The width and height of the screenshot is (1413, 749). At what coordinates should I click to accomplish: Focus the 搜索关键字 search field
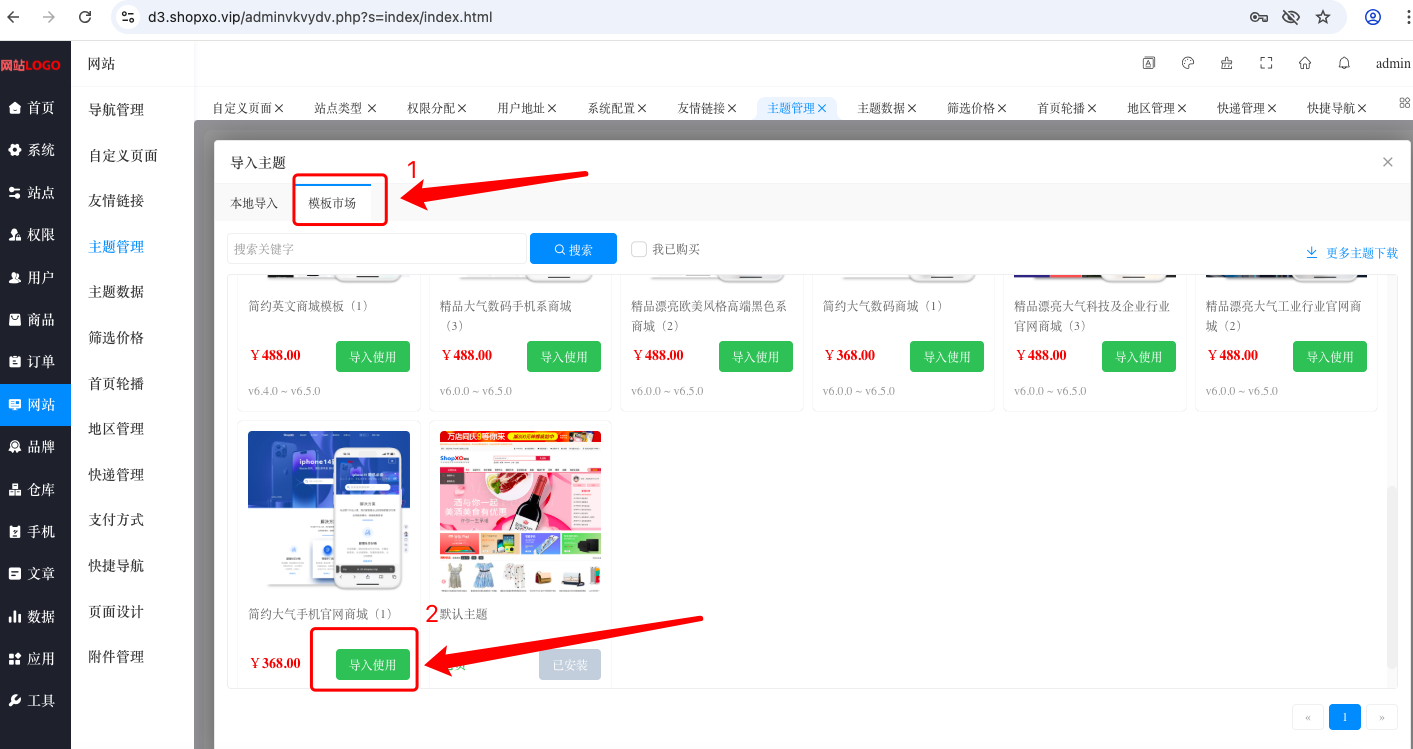[x=377, y=249]
